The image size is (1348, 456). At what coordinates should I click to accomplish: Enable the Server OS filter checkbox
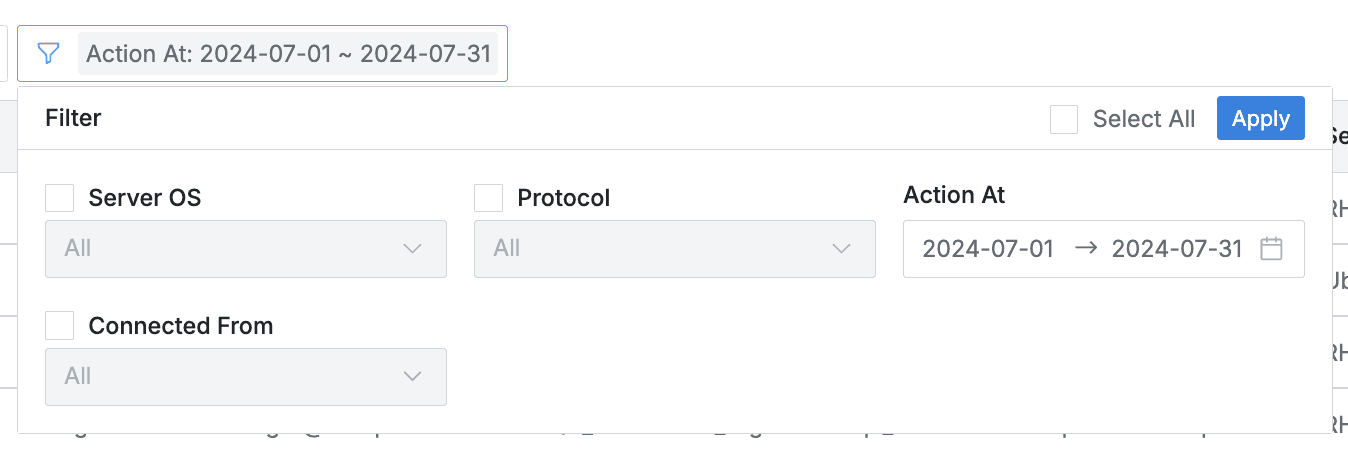(x=60, y=198)
